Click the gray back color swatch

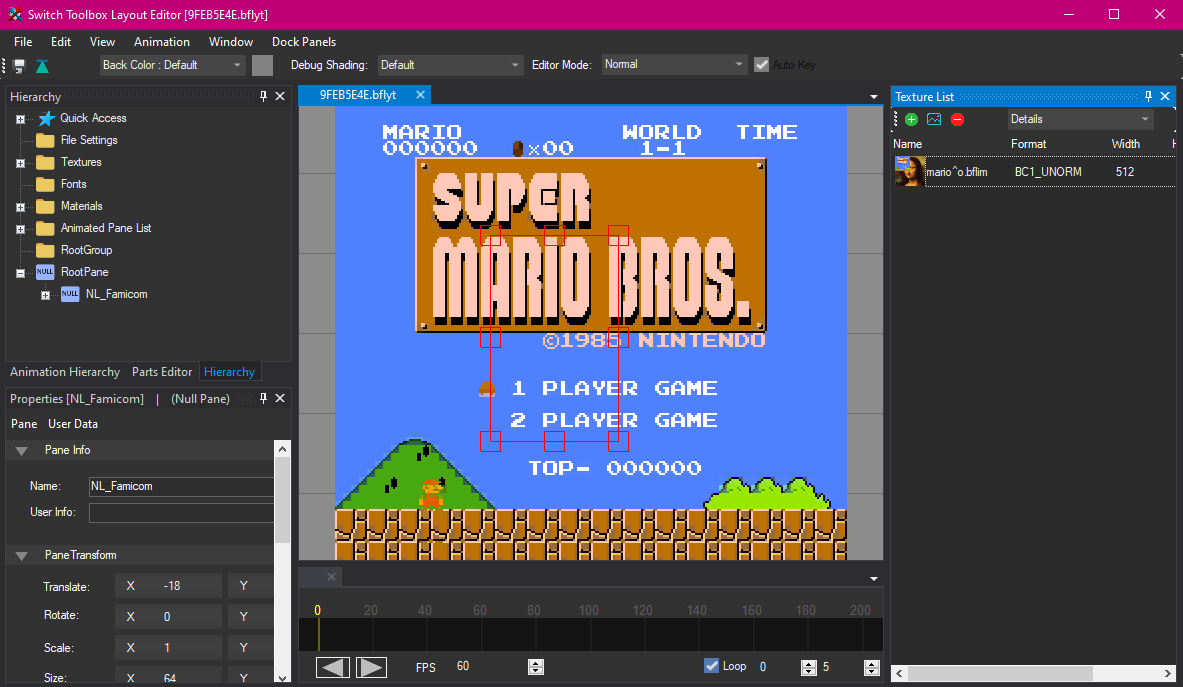click(262, 66)
